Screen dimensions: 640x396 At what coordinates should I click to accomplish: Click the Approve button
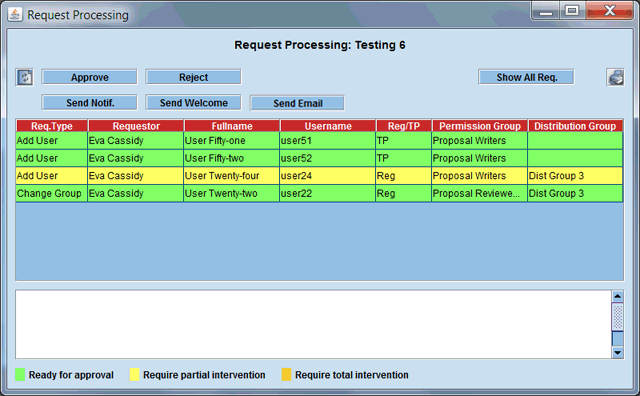[x=89, y=77]
